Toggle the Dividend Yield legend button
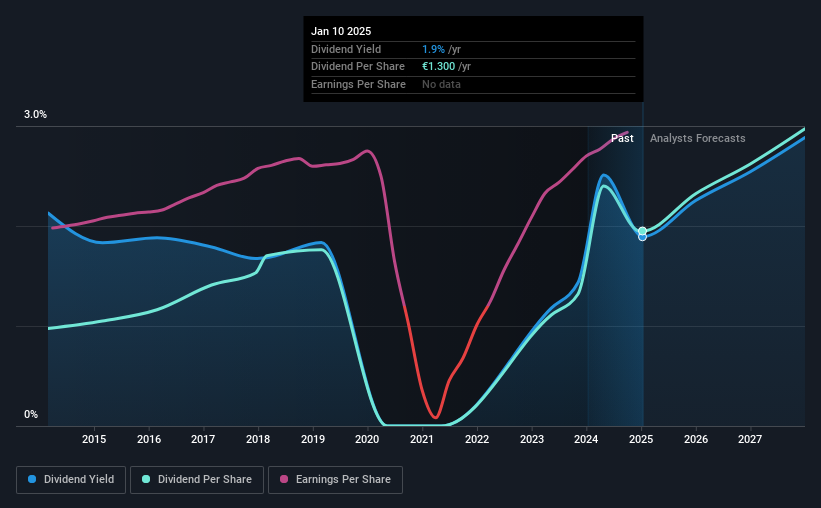This screenshot has width=821, height=508. point(71,480)
